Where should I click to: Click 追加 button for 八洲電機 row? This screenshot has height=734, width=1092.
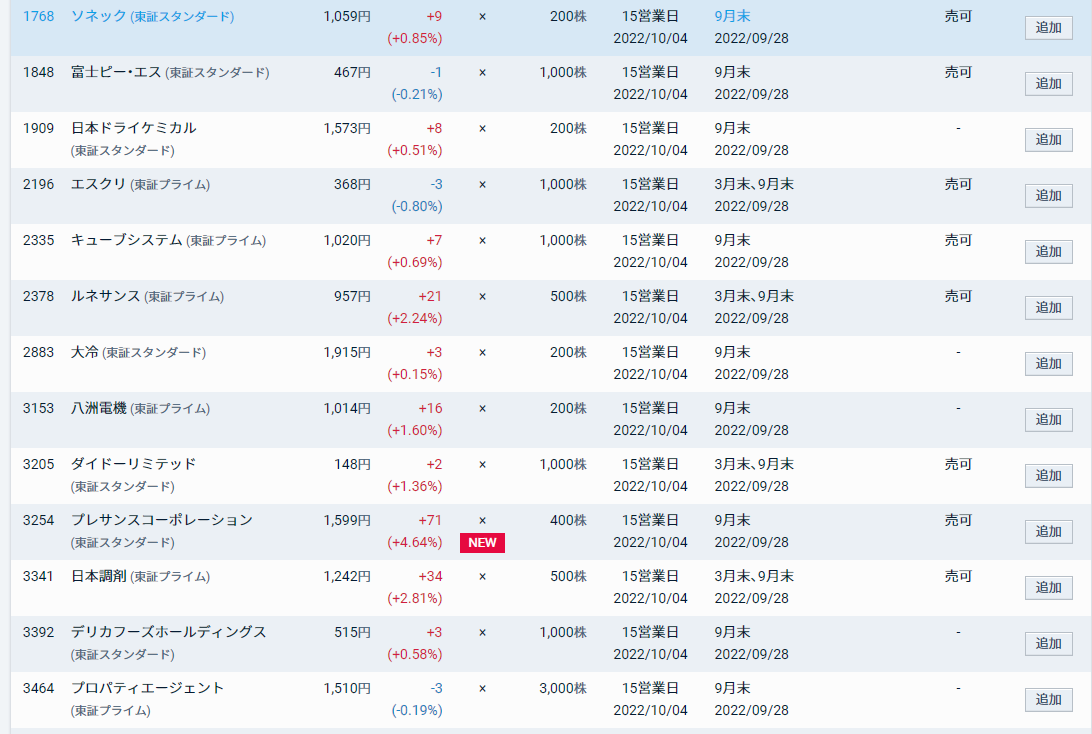1048,420
